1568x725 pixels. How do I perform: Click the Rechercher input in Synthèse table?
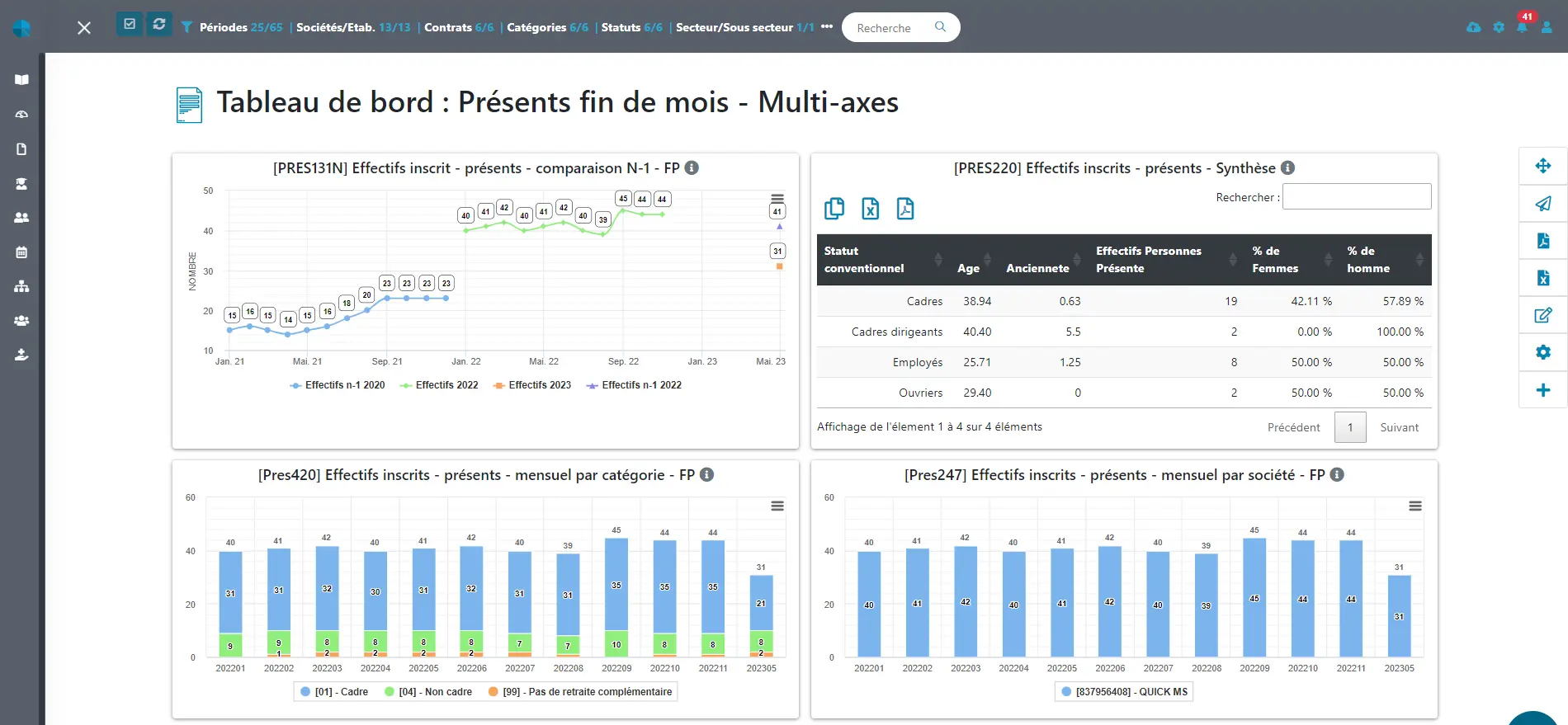click(1356, 197)
